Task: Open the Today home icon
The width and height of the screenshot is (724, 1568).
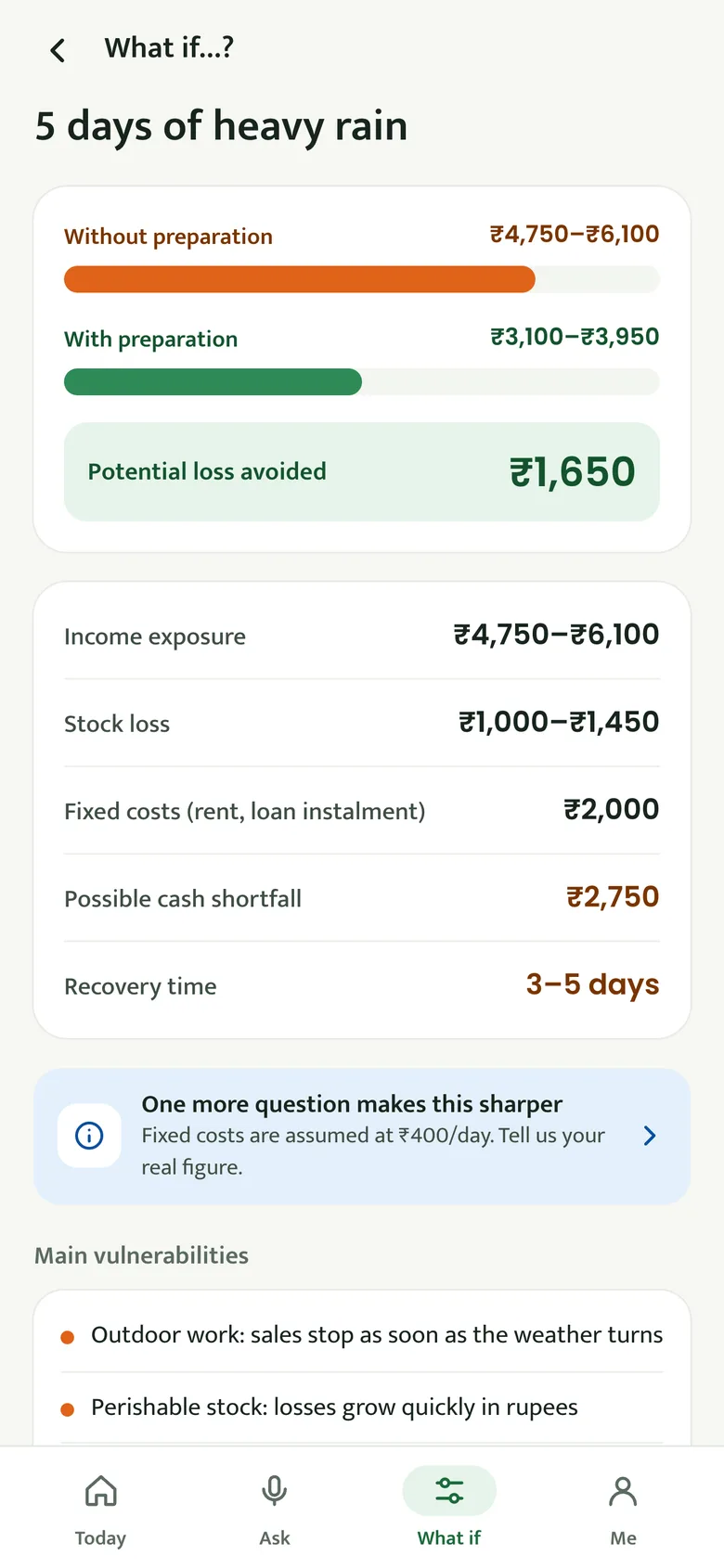Action: tap(100, 1491)
